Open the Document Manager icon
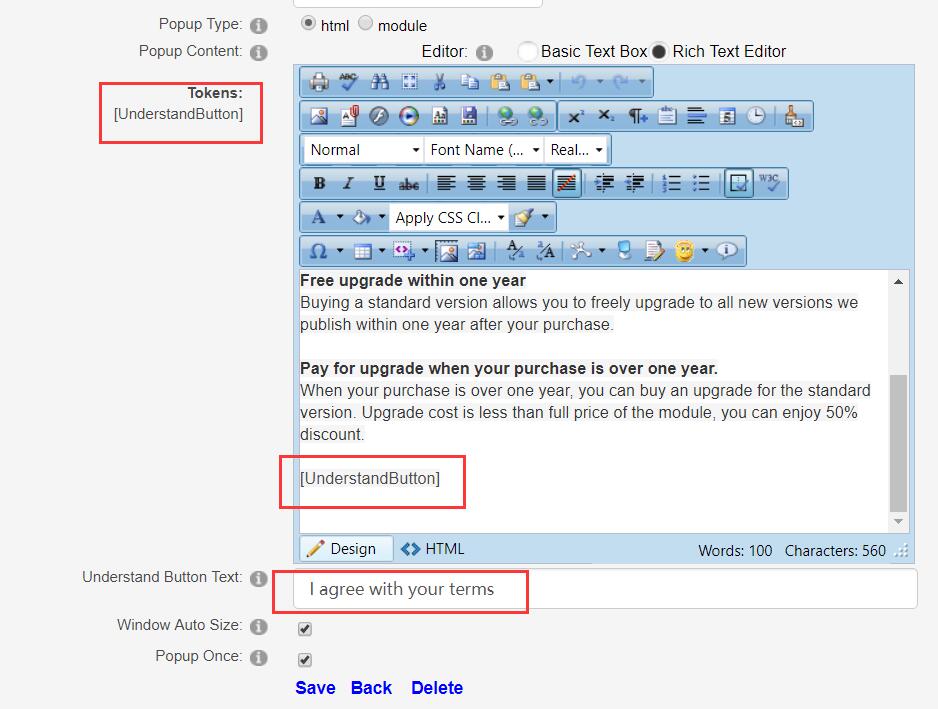Image resolution: width=938 pixels, height=709 pixels. (349, 116)
